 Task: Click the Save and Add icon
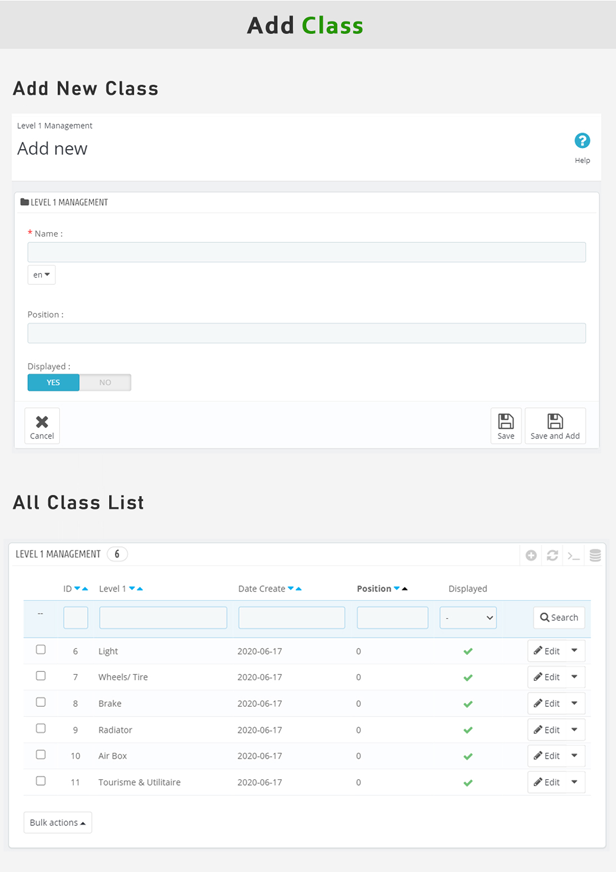coord(555,422)
